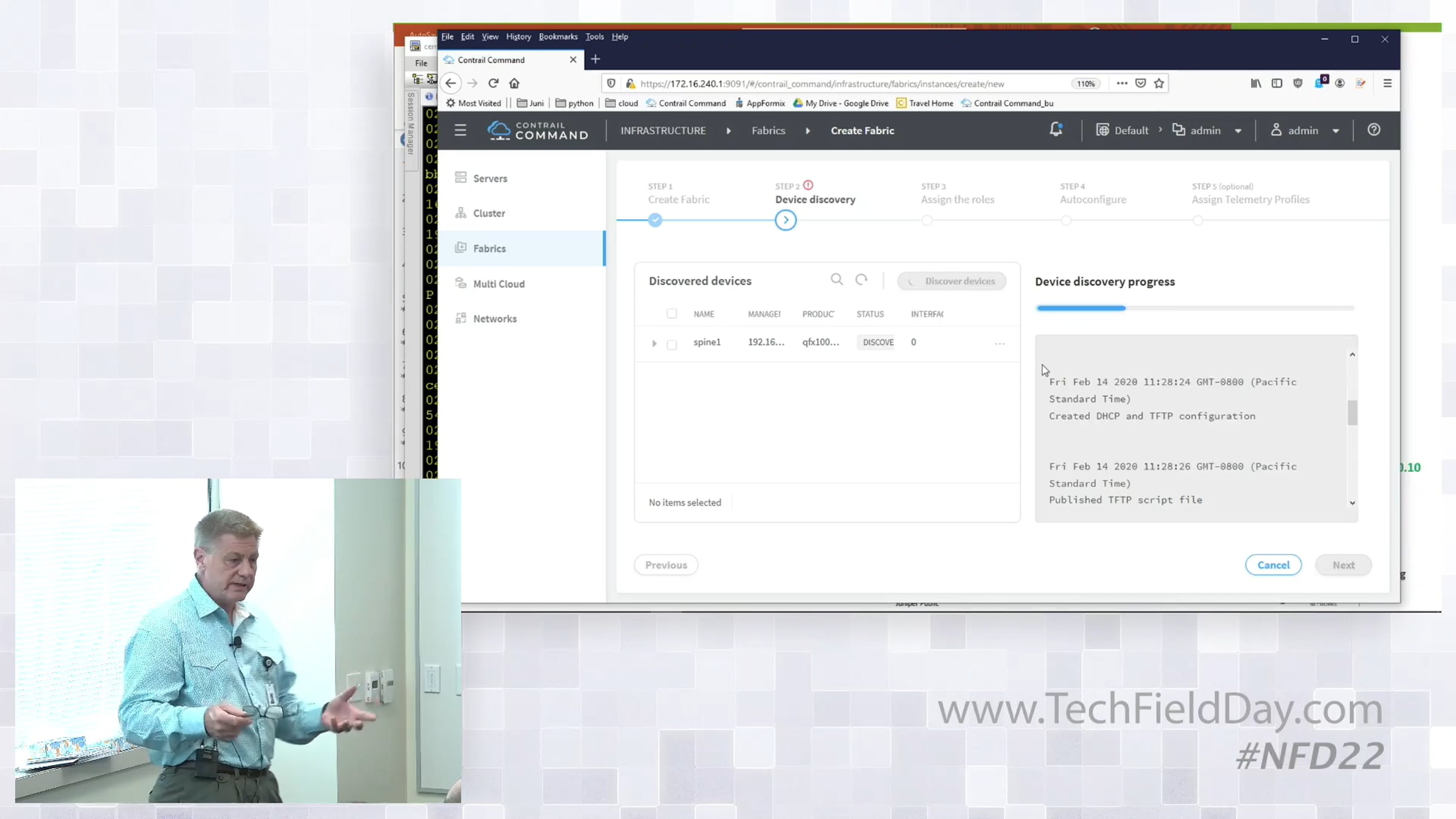The image size is (1456, 819).
Task: Go to the browser home page icon
Action: tap(514, 83)
